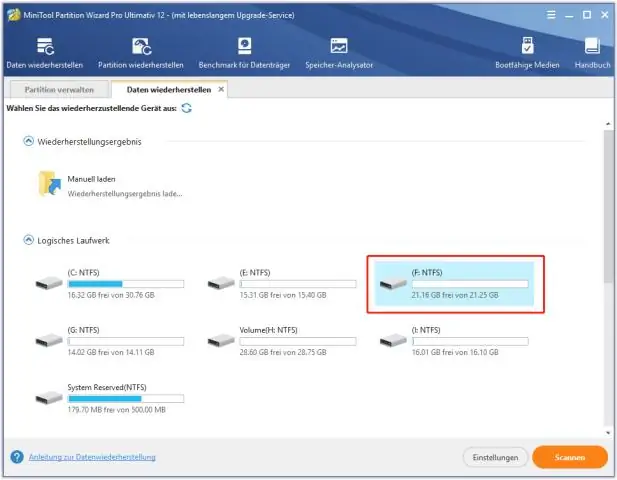
Task: Click text 28.60 GB frei von 28.75 GB
Action: point(283,353)
